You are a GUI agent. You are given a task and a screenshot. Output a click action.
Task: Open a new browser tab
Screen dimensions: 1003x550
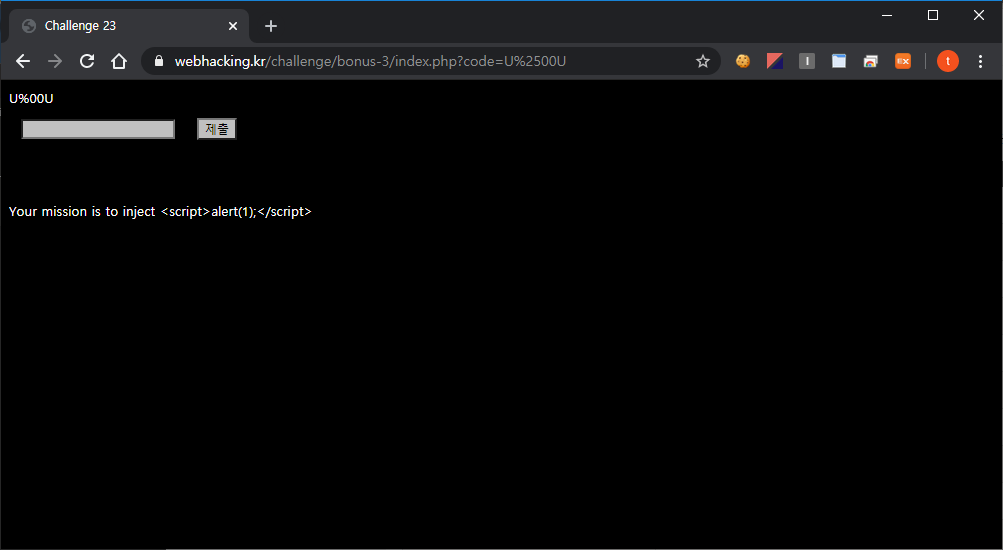pyautogui.click(x=271, y=26)
